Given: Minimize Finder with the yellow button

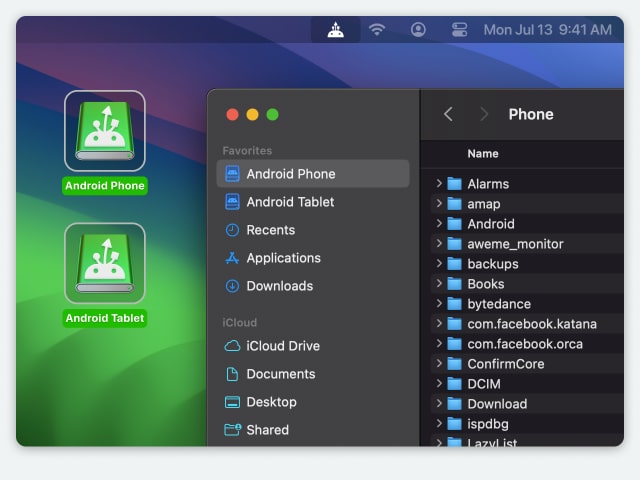Looking at the screenshot, I should pos(252,115).
